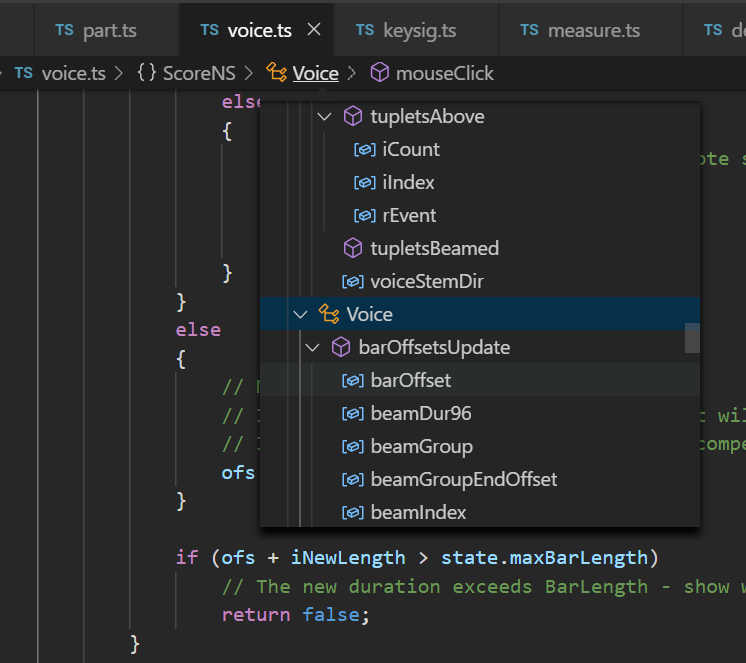Screen dimensions: 746x663
Task: Click the cube icon beside tupletsBeamed
Action: 353,248
